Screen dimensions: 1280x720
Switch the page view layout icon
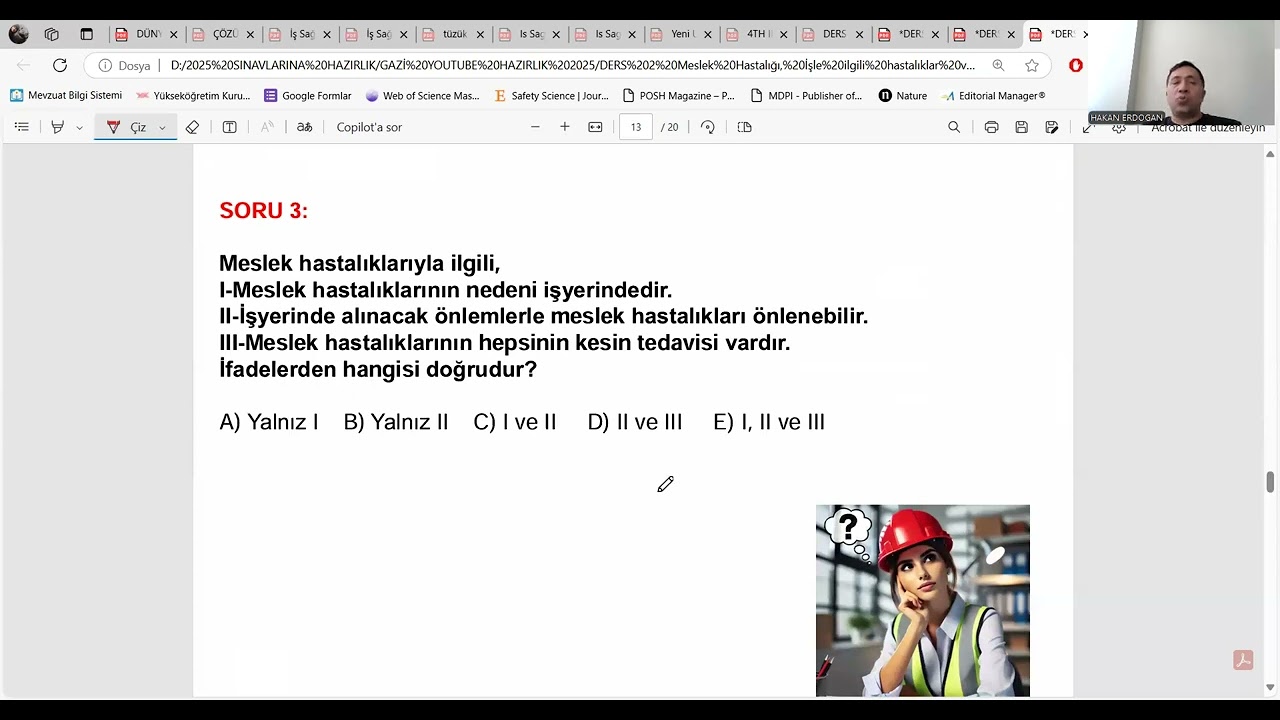[x=744, y=127]
